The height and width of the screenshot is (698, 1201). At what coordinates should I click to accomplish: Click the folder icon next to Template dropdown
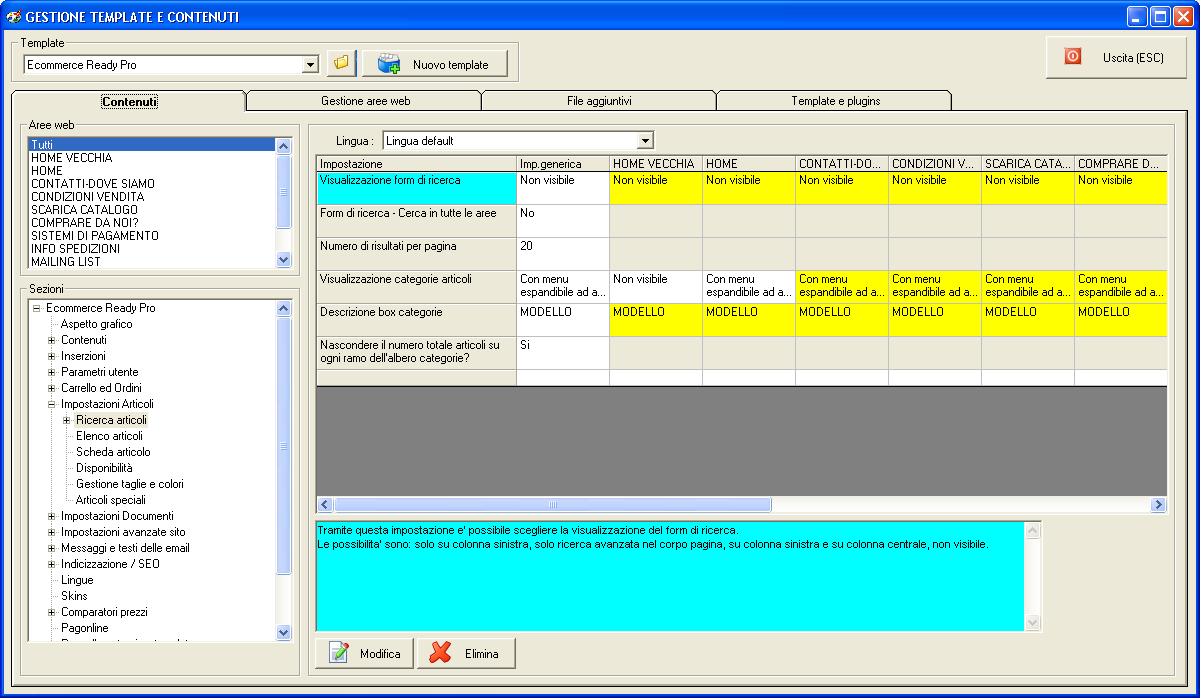pos(342,64)
